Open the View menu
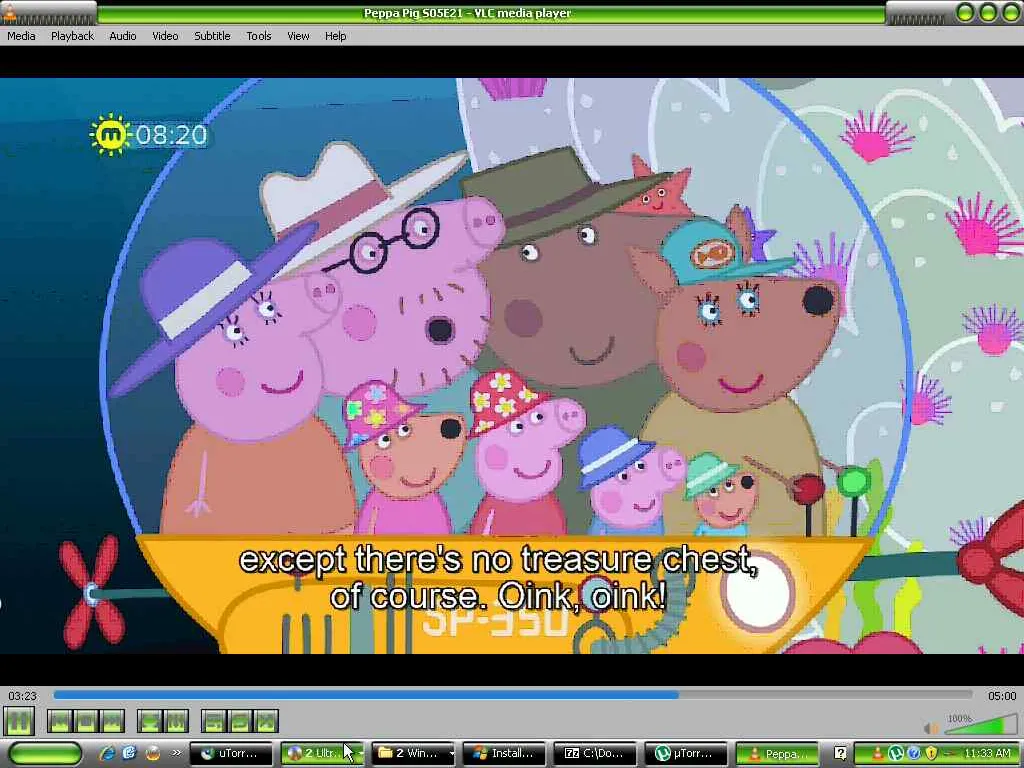The width and height of the screenshot is (1024, 768). [x=298, y=36]
